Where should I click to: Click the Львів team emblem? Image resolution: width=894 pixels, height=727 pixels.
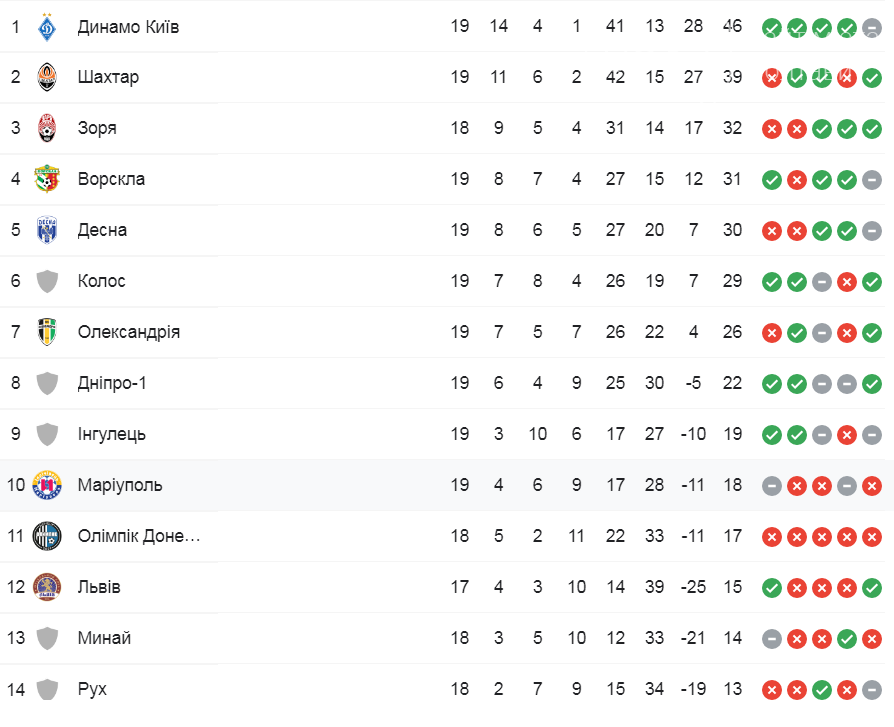(47, 587)
